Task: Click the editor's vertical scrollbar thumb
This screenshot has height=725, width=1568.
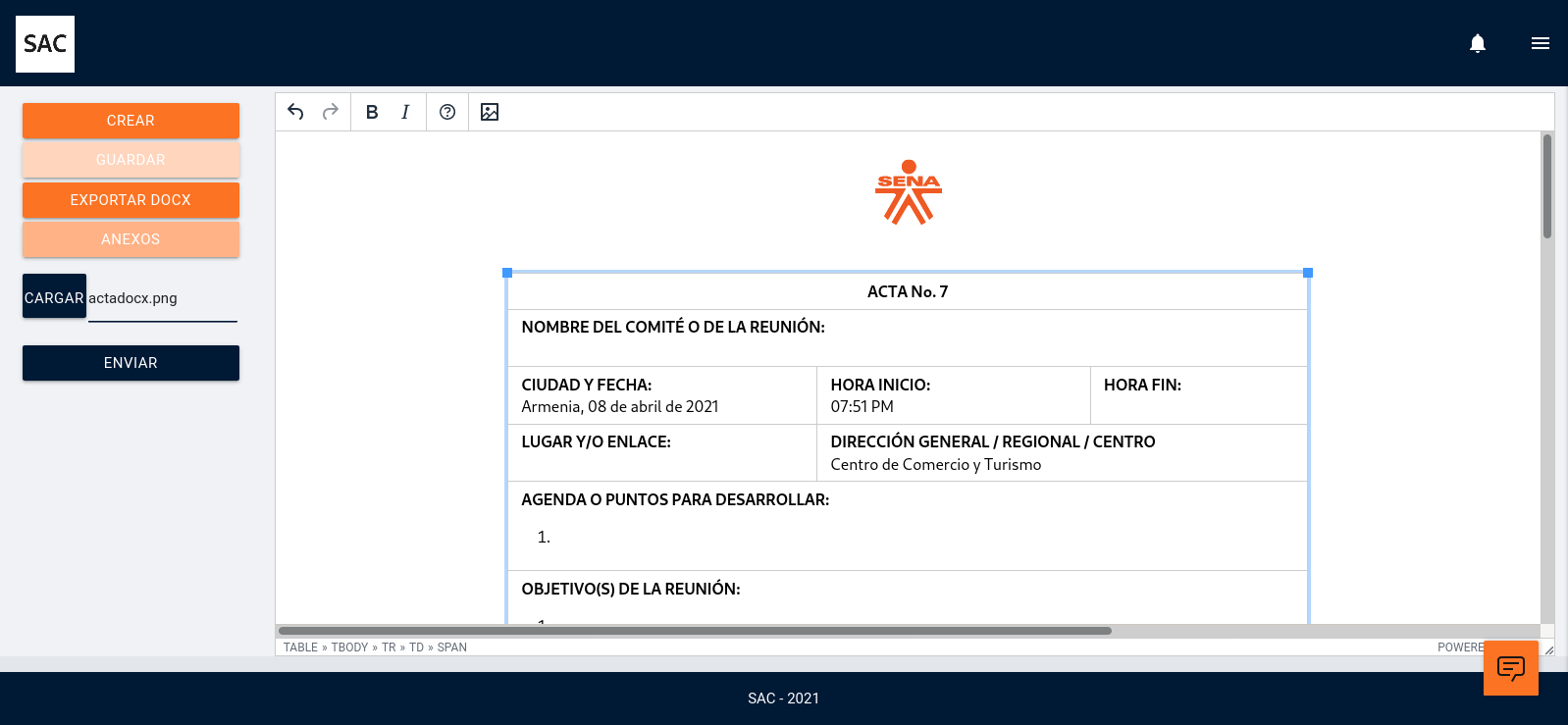Action: 1547,186
